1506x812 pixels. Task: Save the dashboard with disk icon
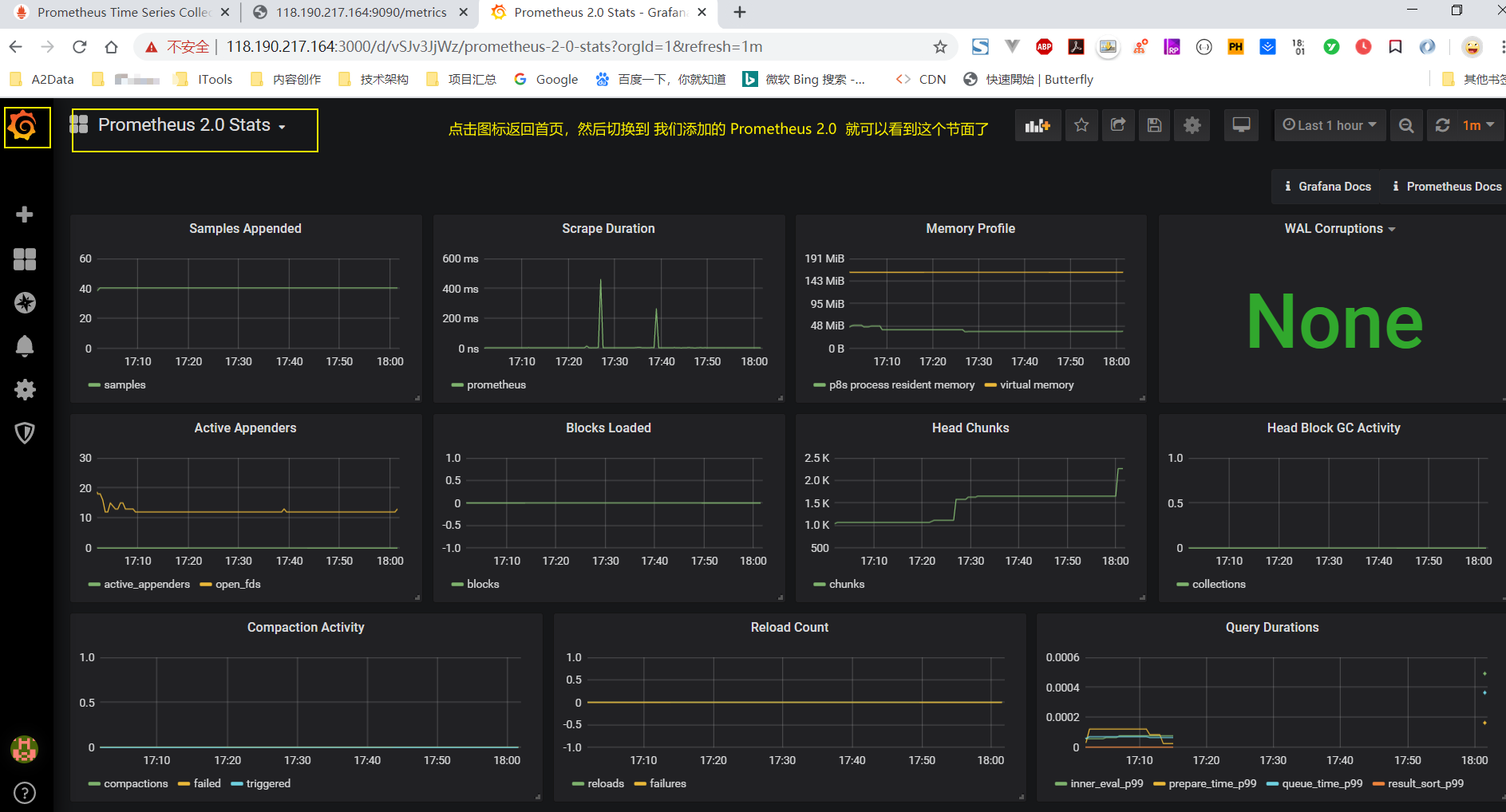[x=1154, y=125]
